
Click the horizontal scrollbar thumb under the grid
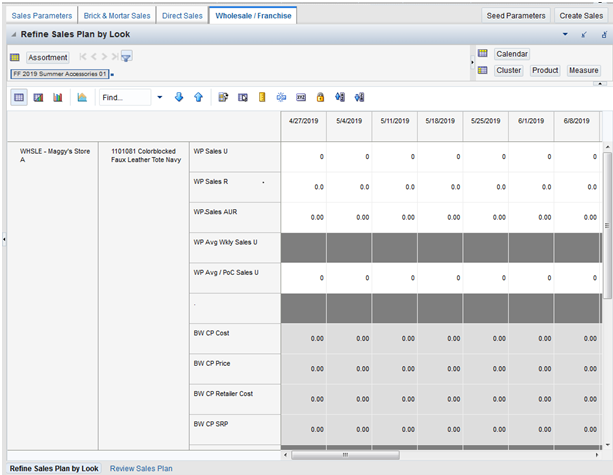(345, 455)
